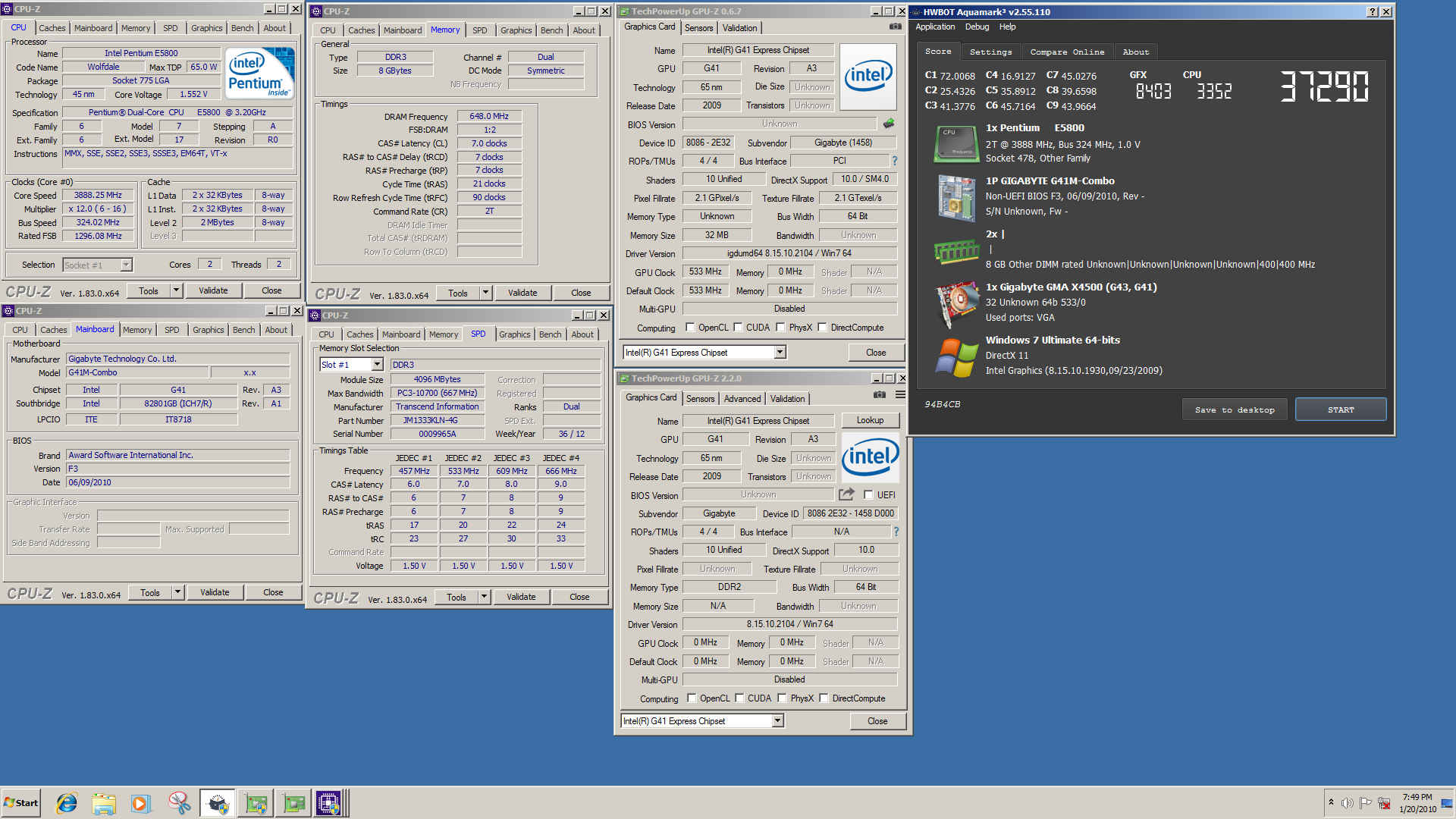Click the Show desktop button in the tray corner
Screen dimensions: 1456x819
1448,803
